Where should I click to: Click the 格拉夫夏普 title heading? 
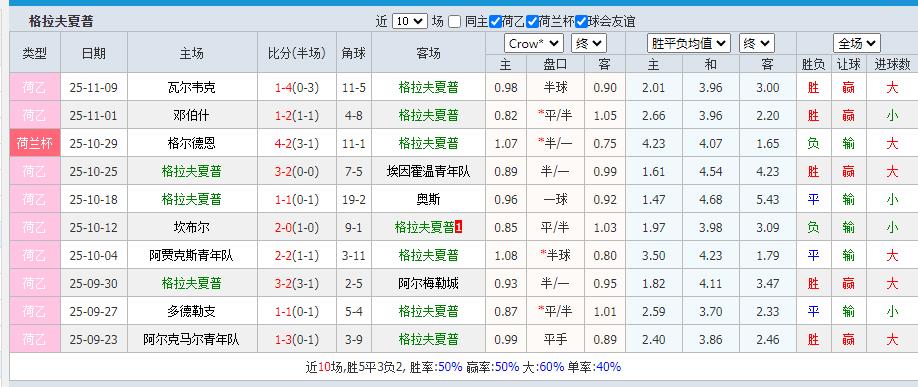61,22
